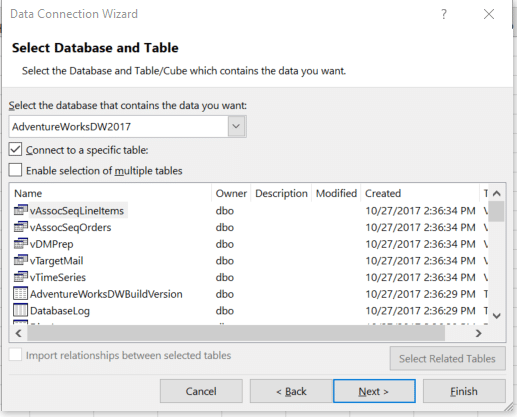Sort the table list by Owner column header
This screenshot has width=517, height=417.
click(231, 193)
